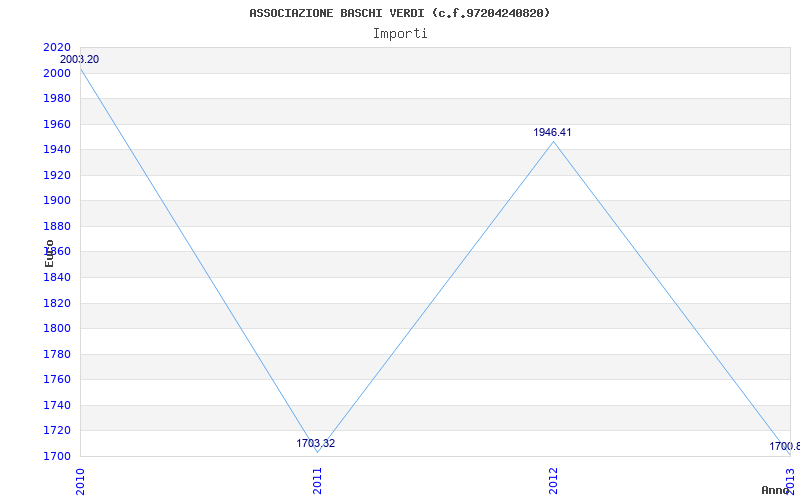Select the 1946.41 data point label
Image resolution: width=800 pixels, height=500 pixels.
click(x=553, y=132)
